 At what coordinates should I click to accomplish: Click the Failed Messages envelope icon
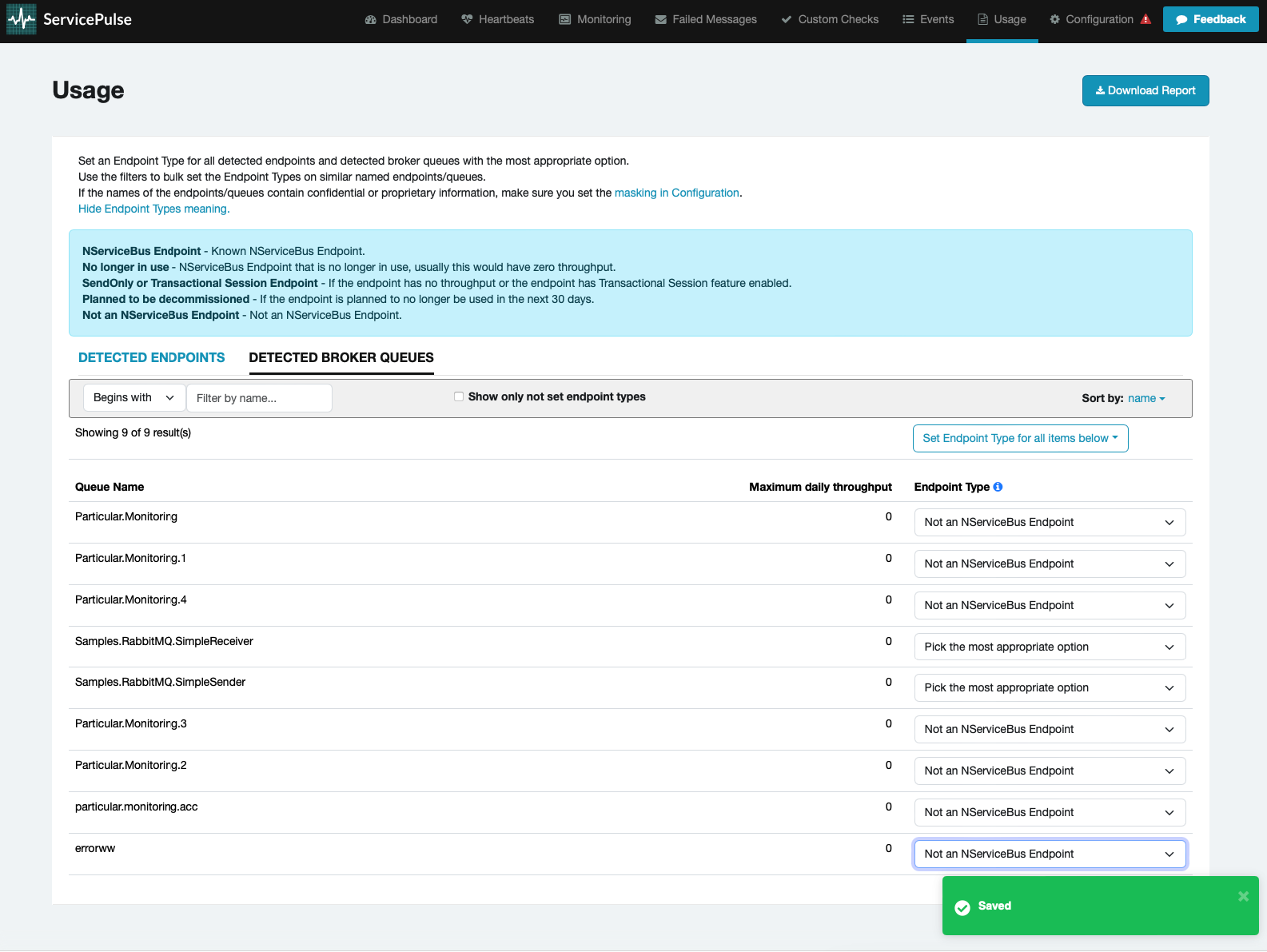pyautogui.click(x=661, y=19)
